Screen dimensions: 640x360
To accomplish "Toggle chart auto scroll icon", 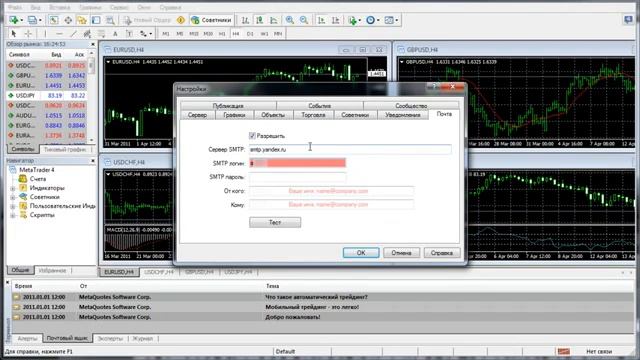I will [322, 20].
